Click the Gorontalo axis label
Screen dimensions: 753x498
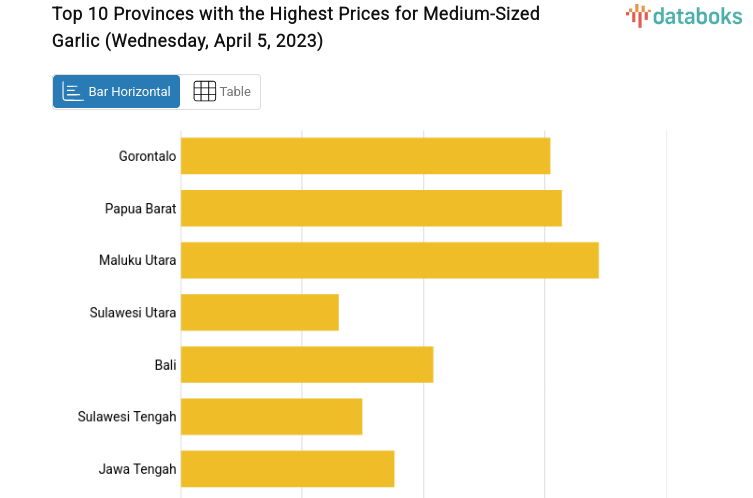[x=147, y=156]
